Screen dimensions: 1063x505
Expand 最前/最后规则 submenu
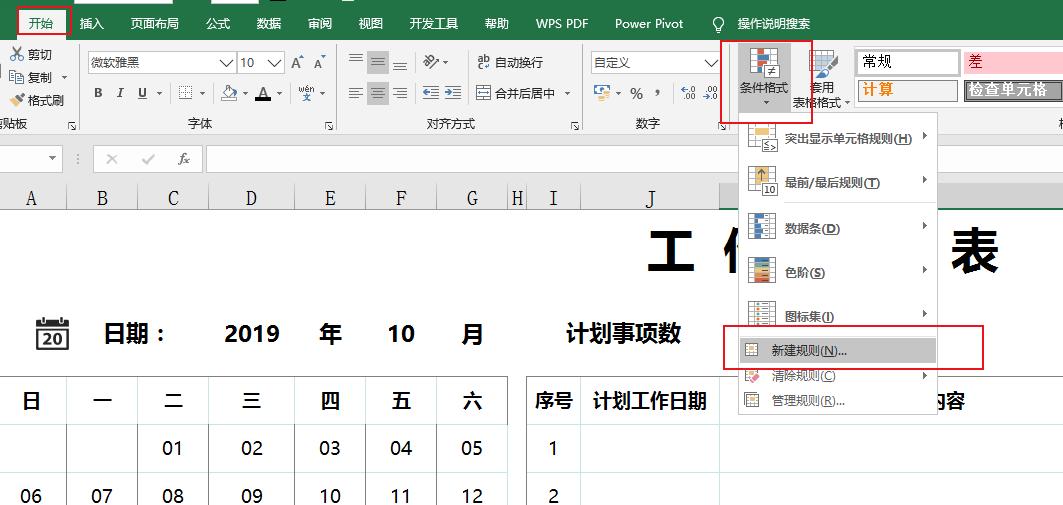(838, 182)
